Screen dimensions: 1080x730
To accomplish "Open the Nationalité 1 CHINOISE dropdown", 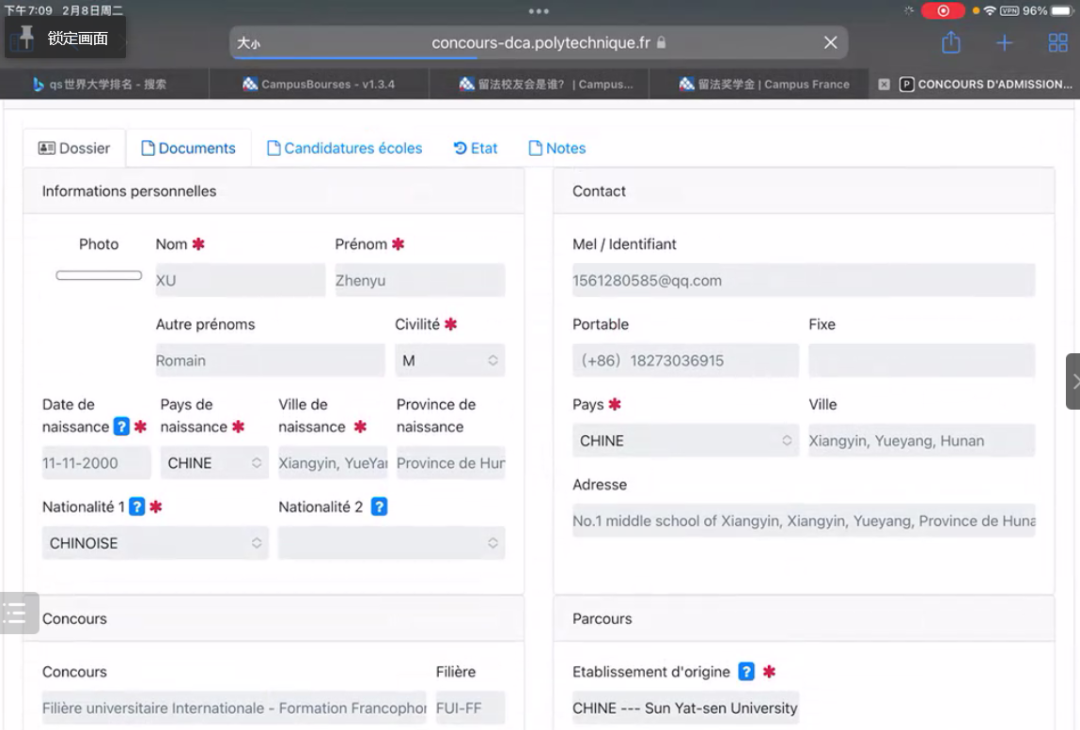I will 155,543.
